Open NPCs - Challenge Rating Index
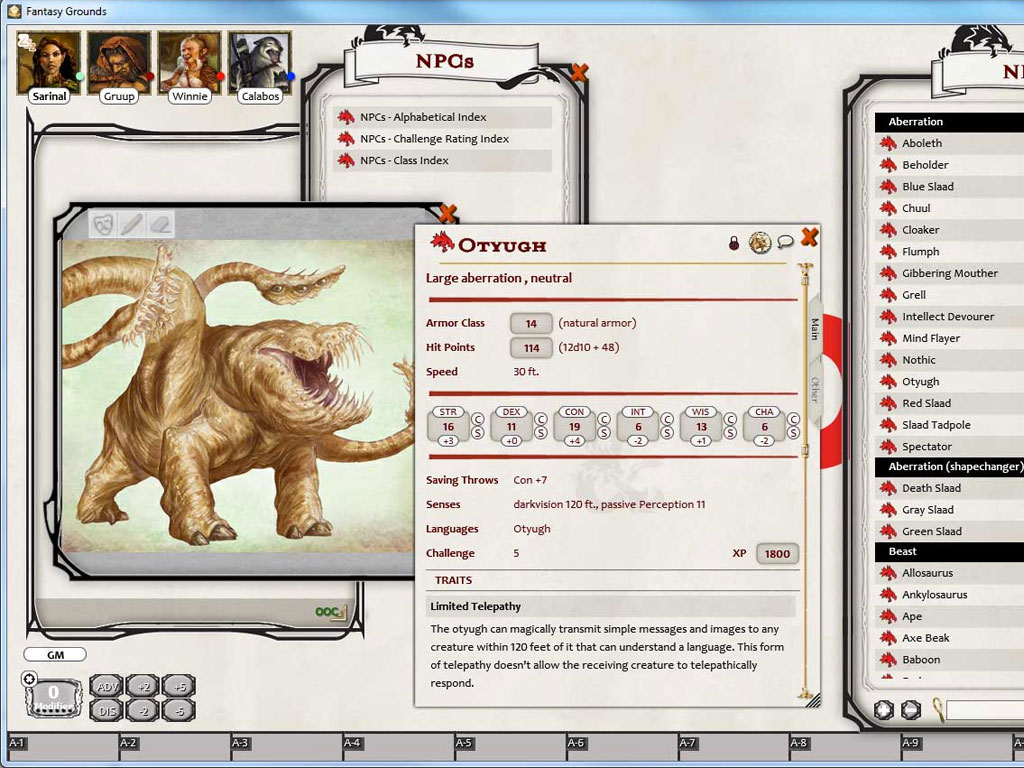 pyautogui.click(x=434, y=139)
